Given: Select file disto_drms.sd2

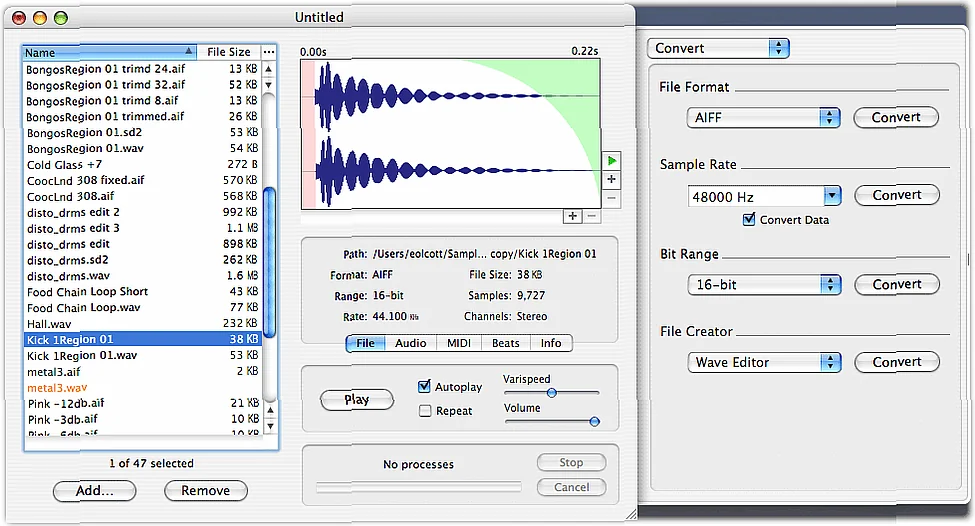Looking at the screenshot, I should [142, 260].
